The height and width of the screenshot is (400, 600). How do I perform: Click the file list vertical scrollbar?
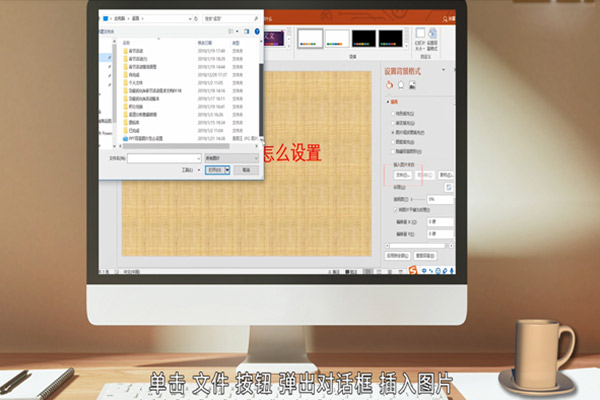[x=261, y=99]
